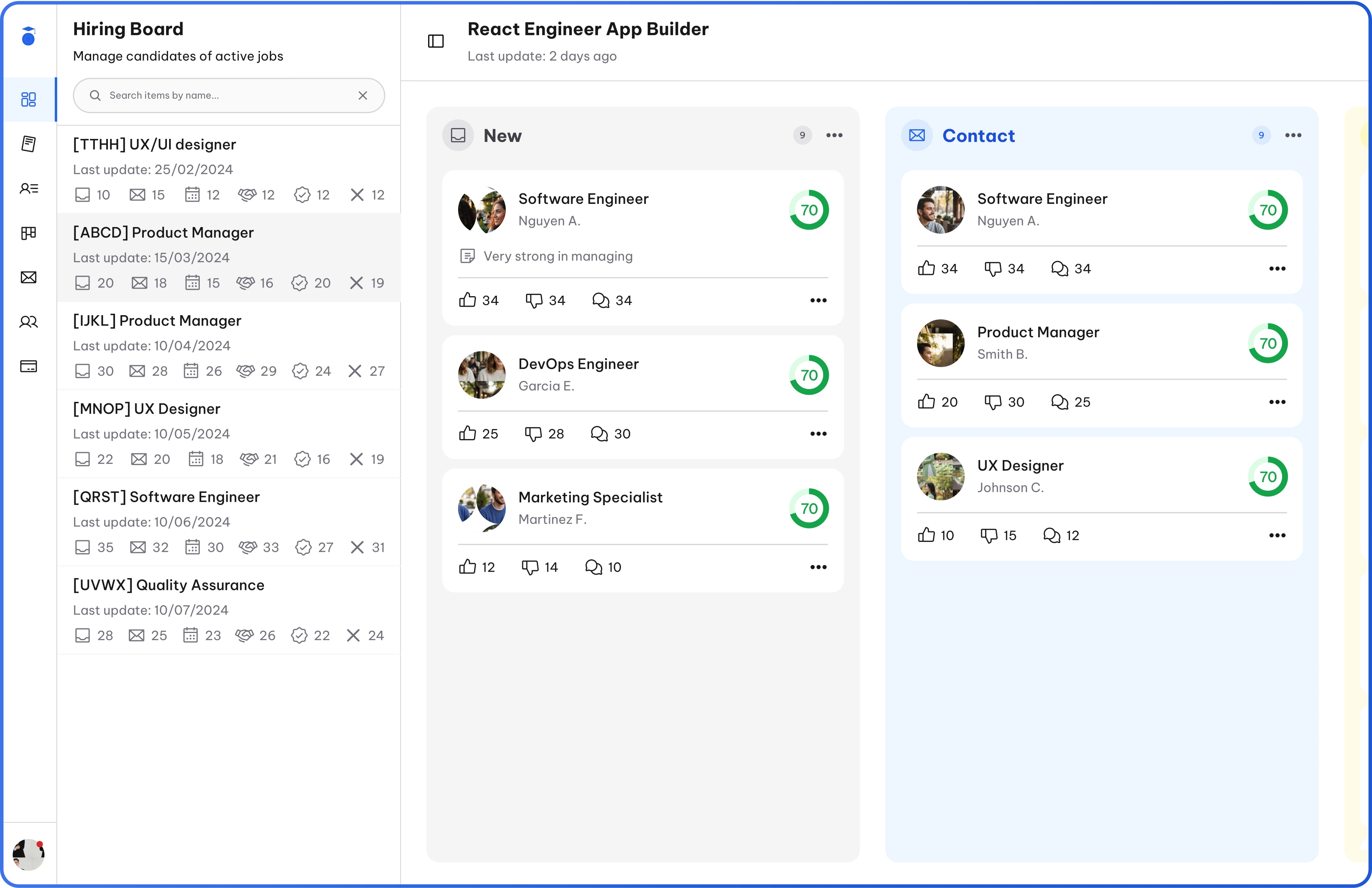The height and width of the screenshot is (888, 1372).
Task: Toggle the side panel collapse icon
Action: tap(436, 41)
